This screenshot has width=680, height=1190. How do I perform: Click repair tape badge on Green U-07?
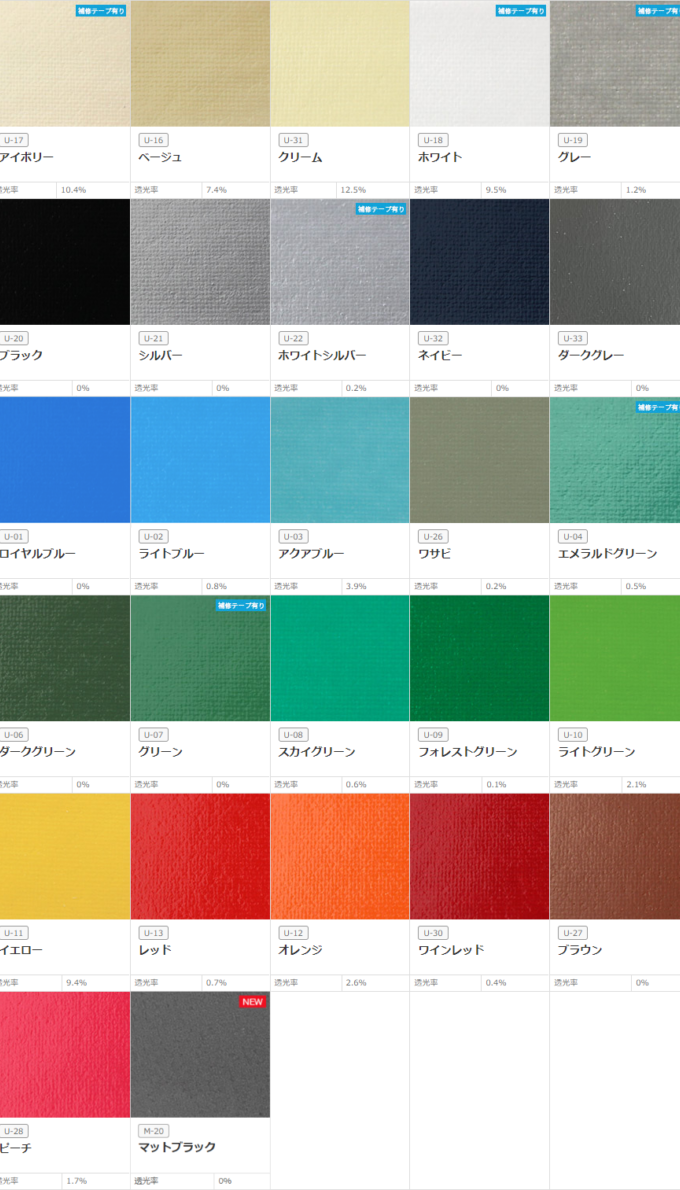[241, 605]
